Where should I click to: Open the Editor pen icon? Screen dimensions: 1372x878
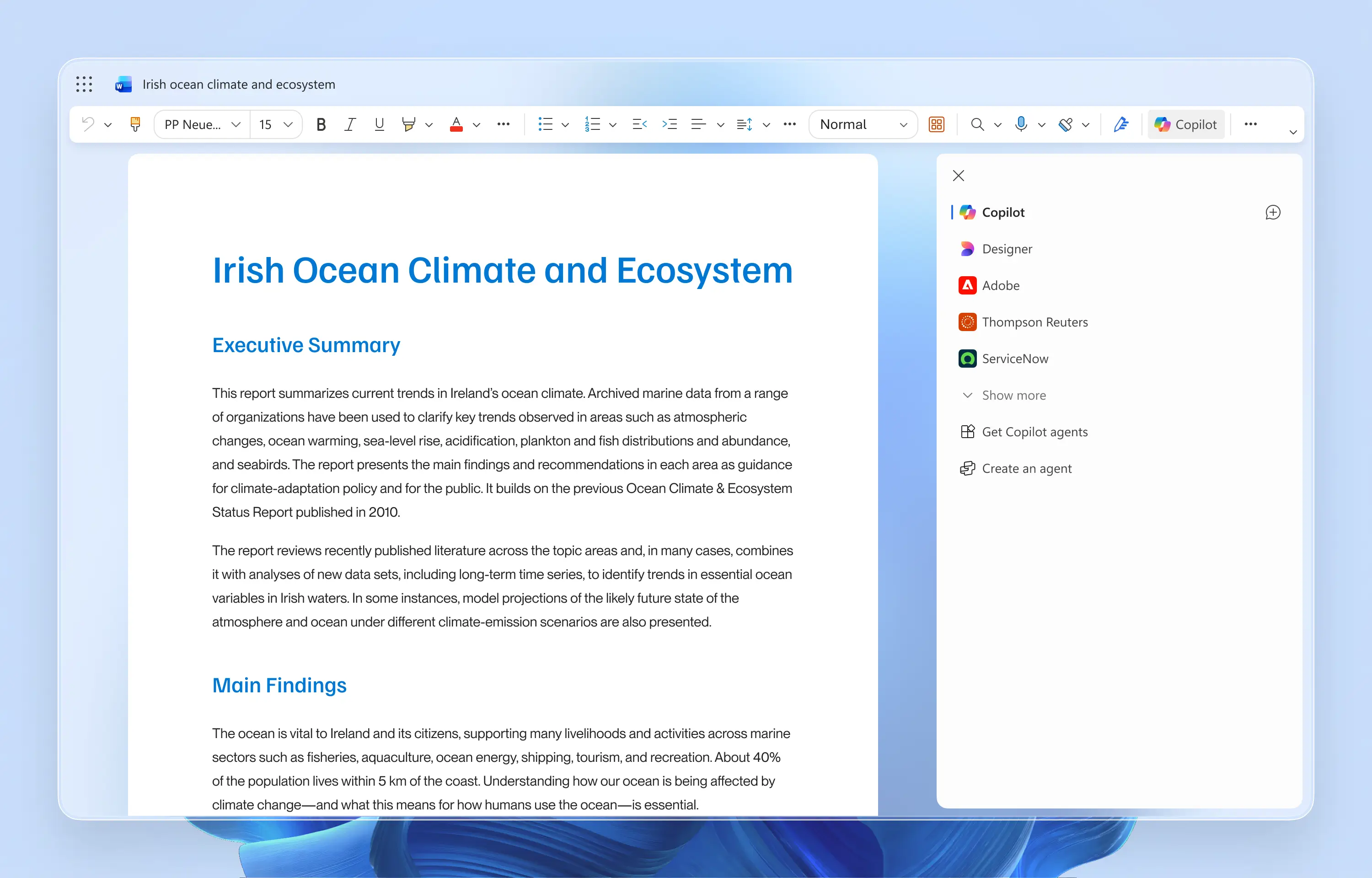(x=1120, y=124)
